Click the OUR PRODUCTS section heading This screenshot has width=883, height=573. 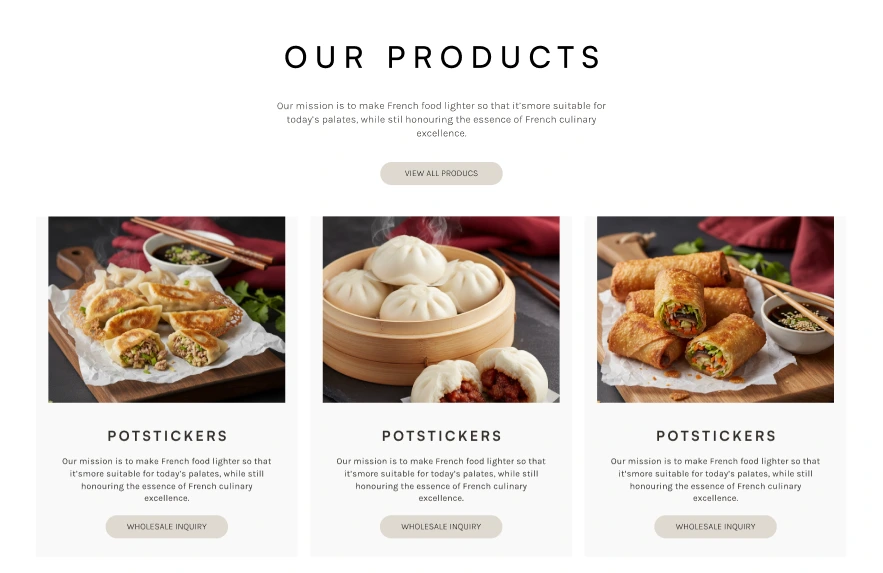443,57
